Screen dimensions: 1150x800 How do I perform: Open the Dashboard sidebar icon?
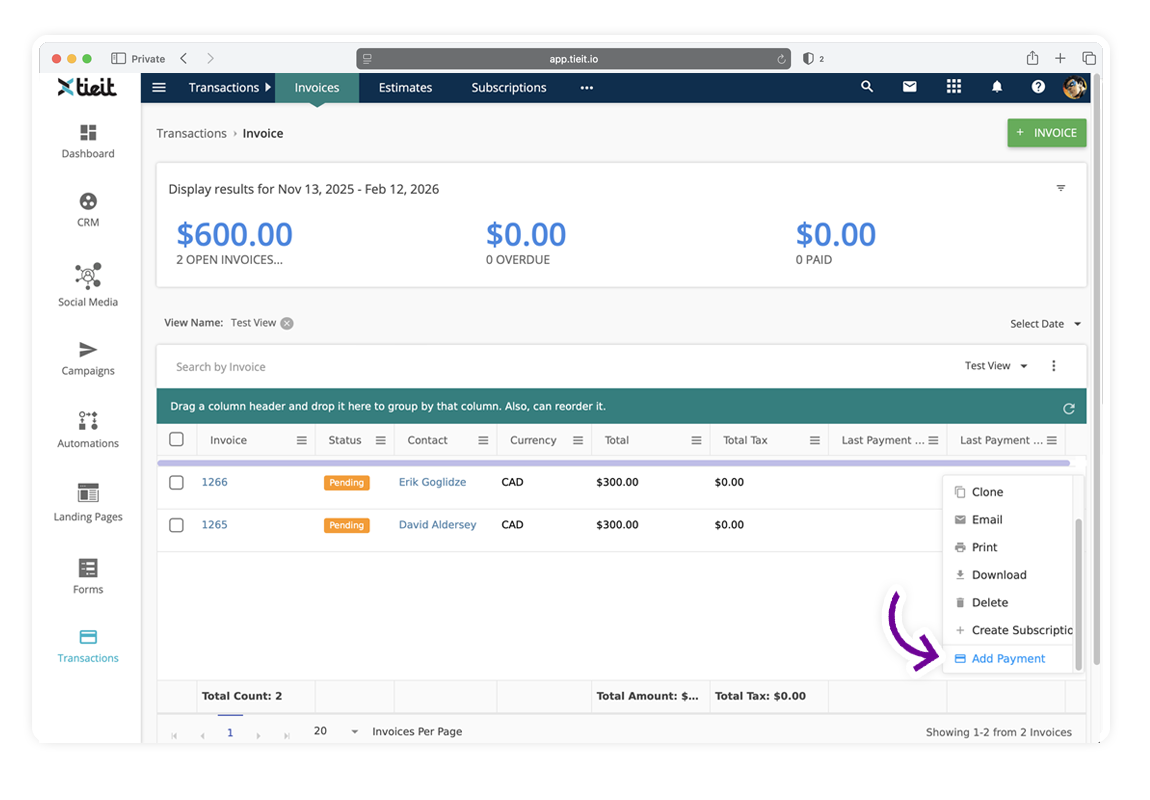[88, 133]
